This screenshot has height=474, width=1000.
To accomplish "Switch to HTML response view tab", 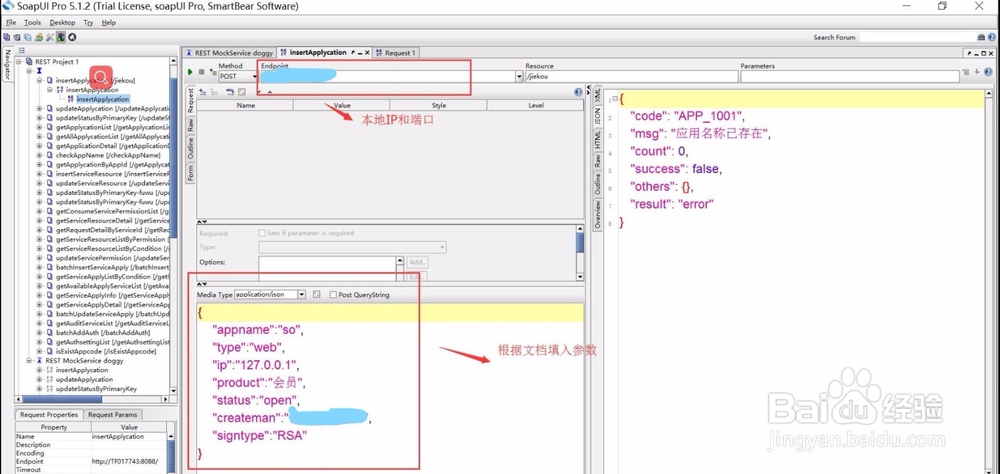I will (598, 139).
